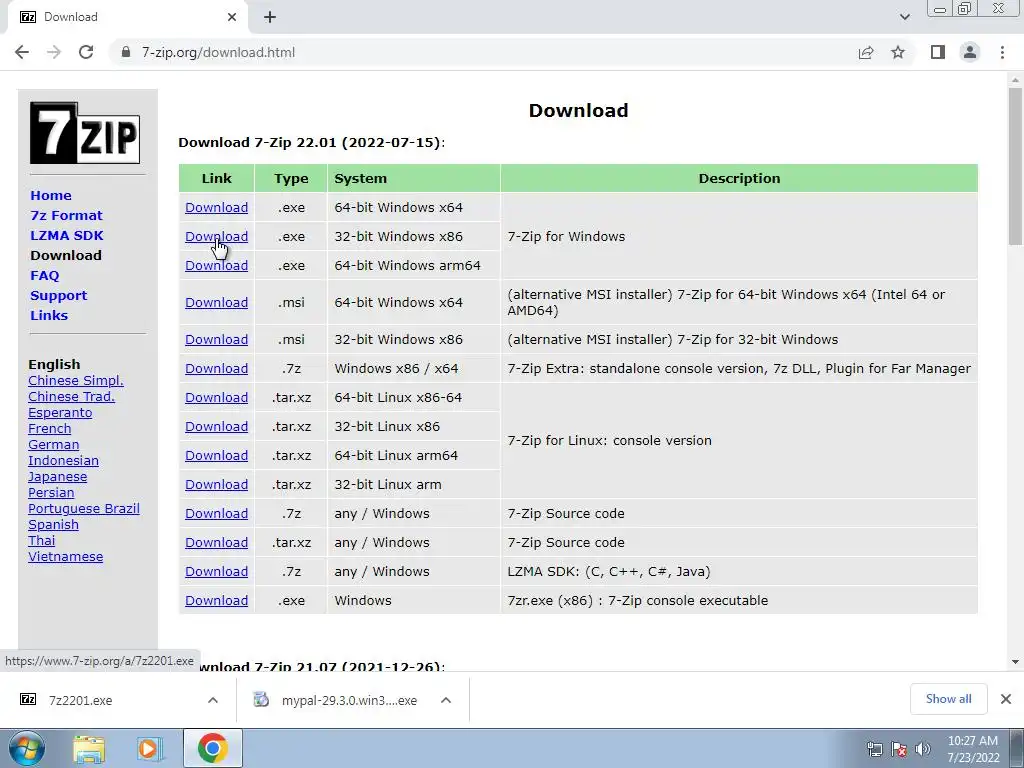This screenshot has width=1024, height=768.
Task: Click the Show desktop strip
Action: (1016, 748)
